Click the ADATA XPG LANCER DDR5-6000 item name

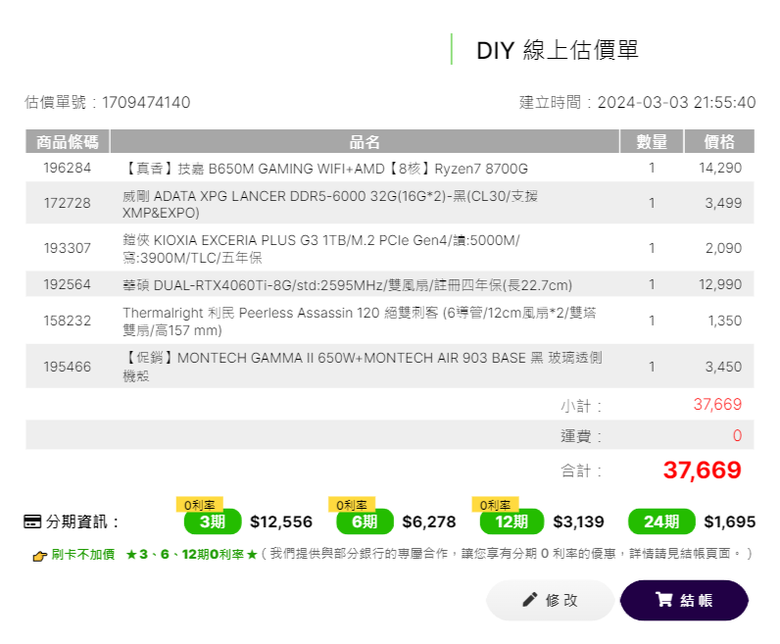[330, 204]
